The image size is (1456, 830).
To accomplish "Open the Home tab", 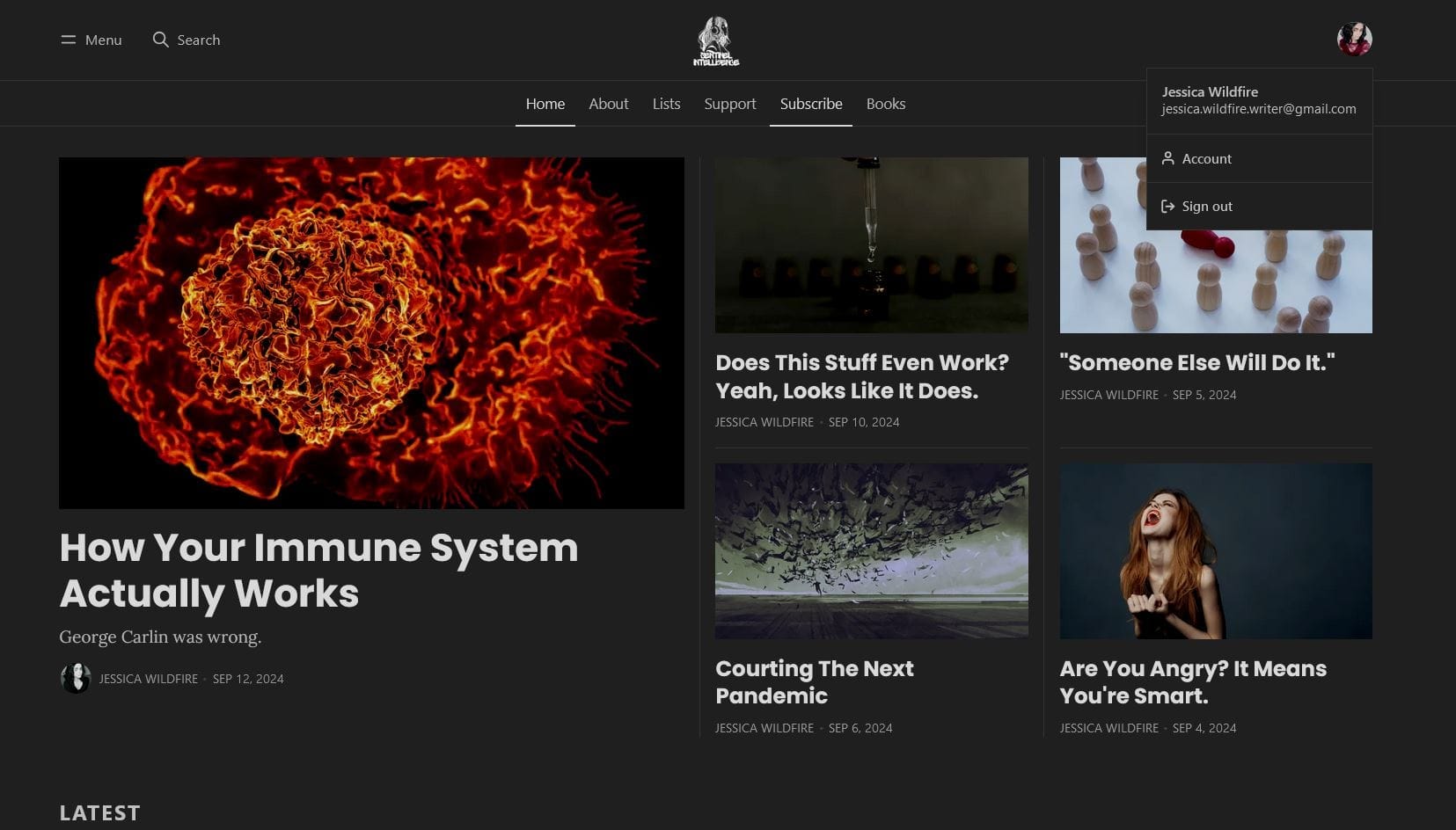I will point(545,104).
